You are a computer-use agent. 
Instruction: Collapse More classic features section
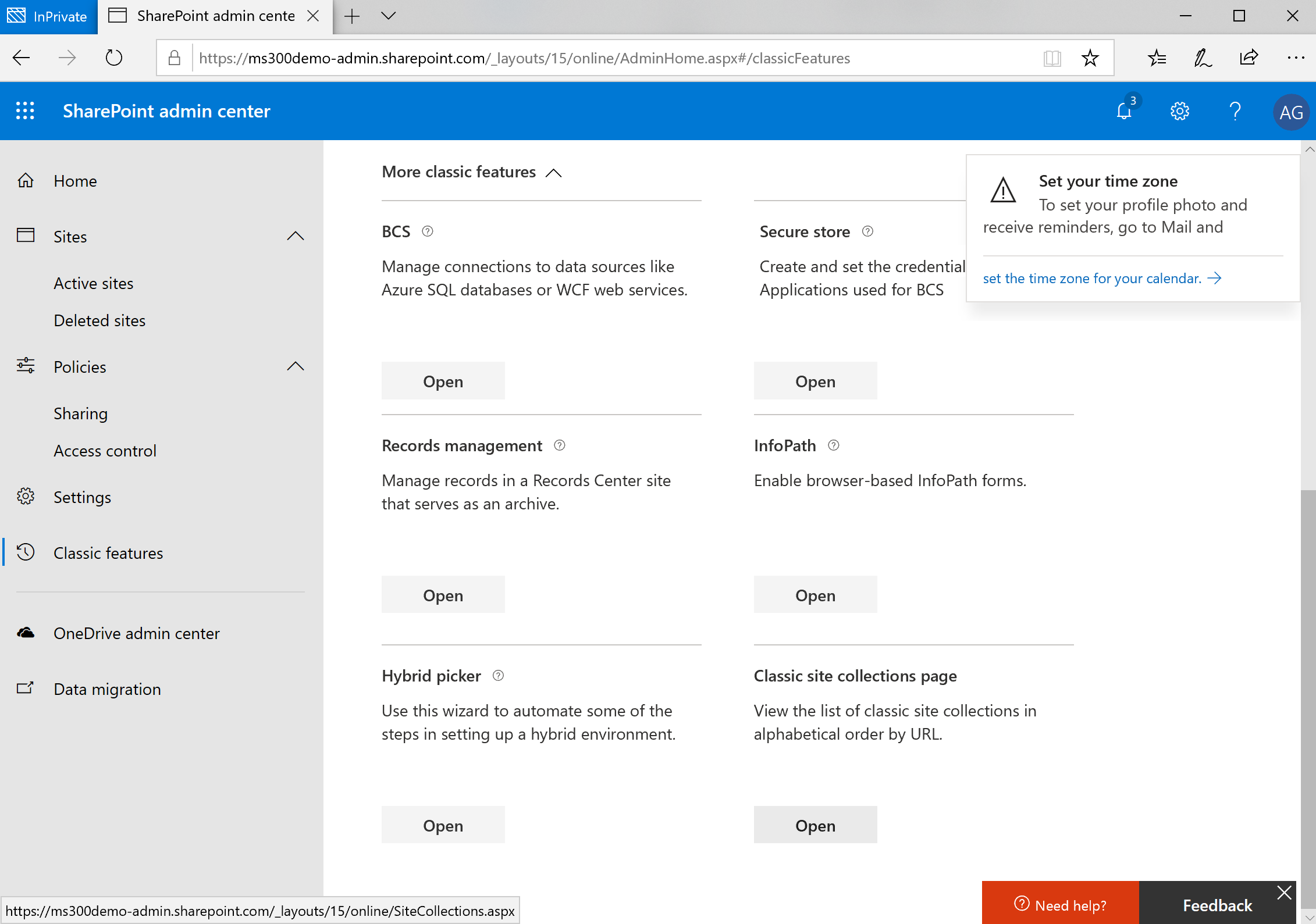point(554,173)
